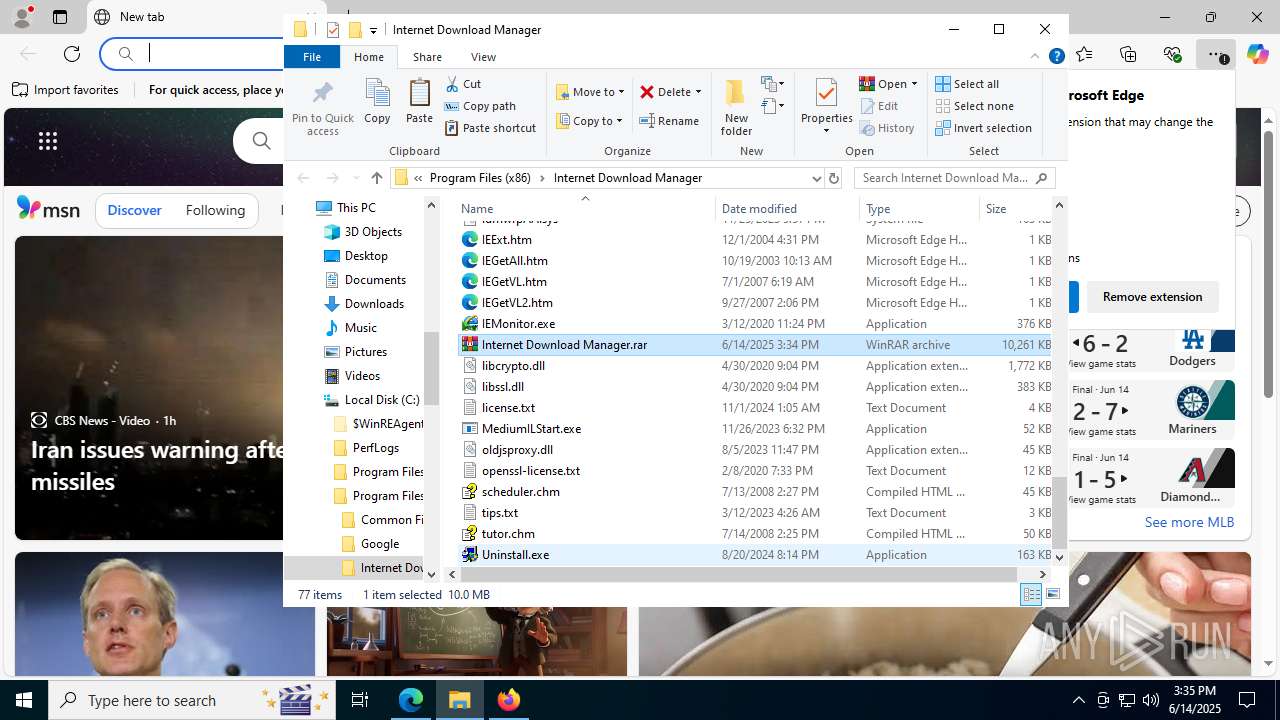Click History in the ribbon
1280x720 pixels.
pyautogui.click(x=887, y=128)
